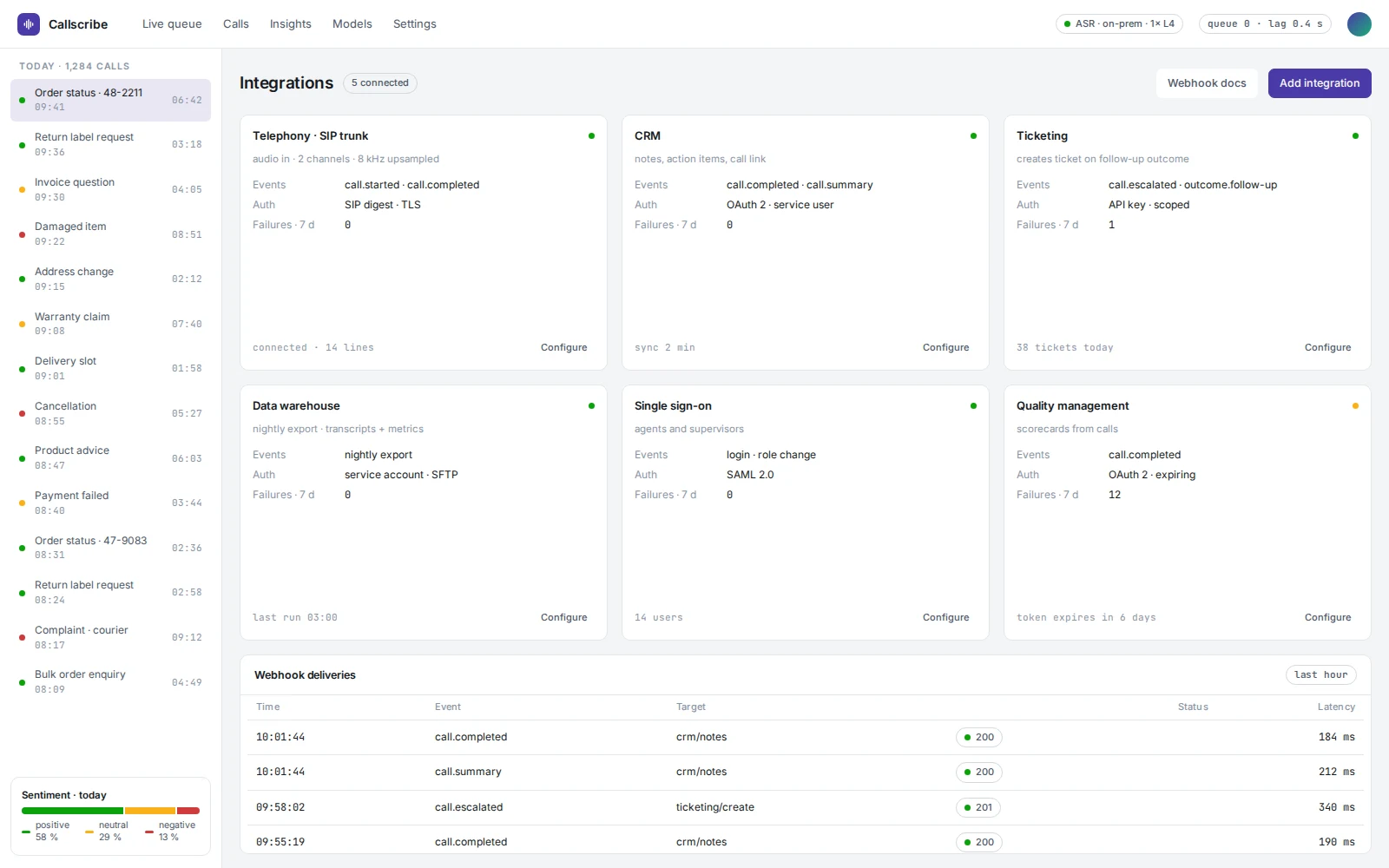Sort webhook deliveries by the Target column
This screenshot has width=1389, height=868.
pos(691,707)
